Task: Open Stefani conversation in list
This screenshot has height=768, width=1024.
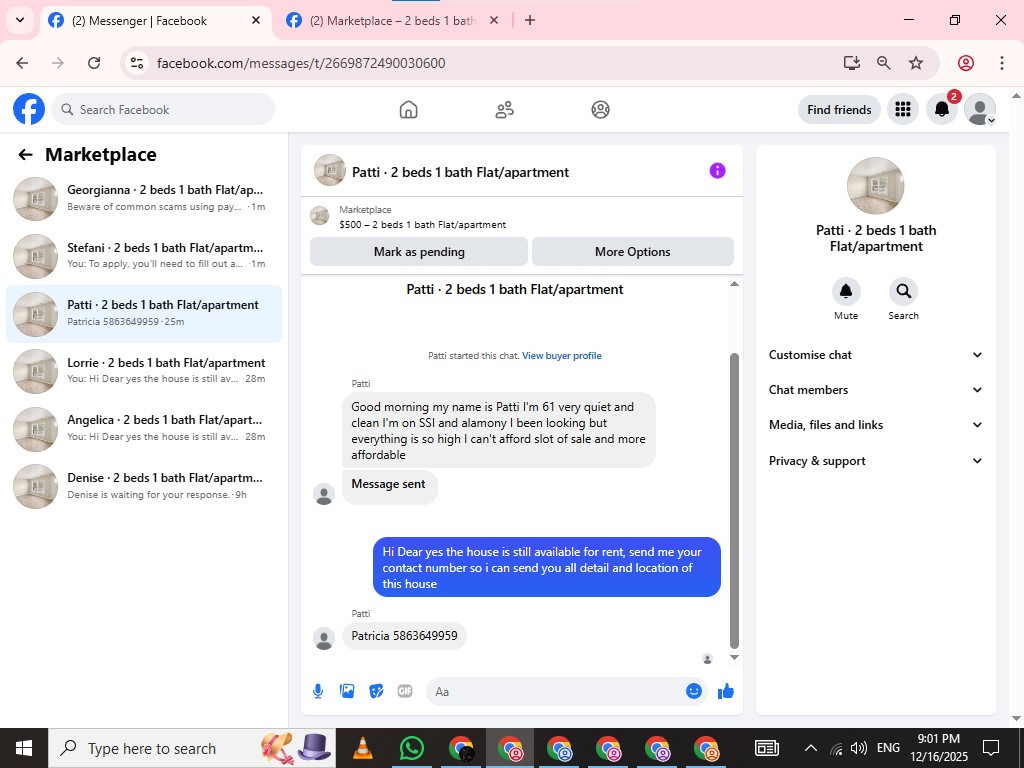Action: click(x=144, y=256)
